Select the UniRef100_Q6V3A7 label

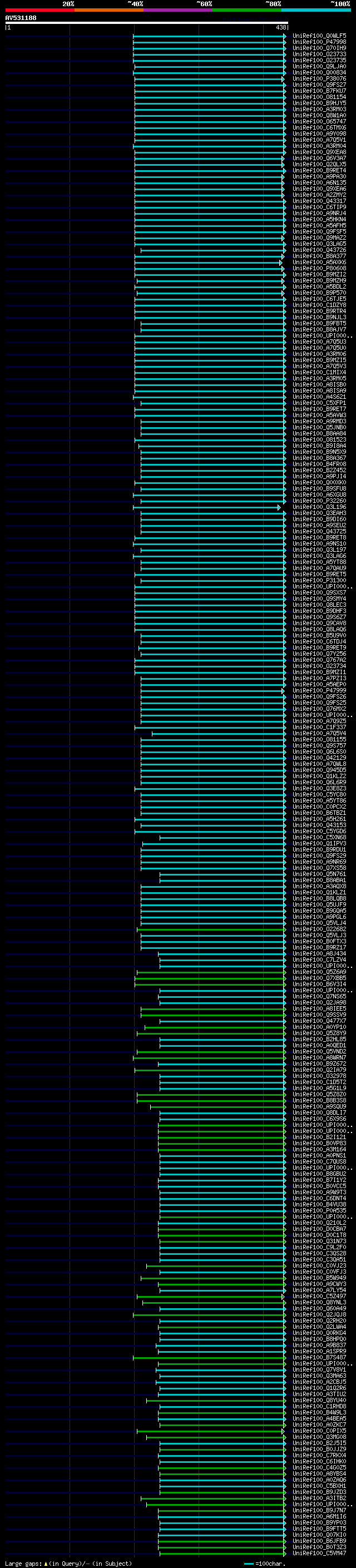click(319, 159)
